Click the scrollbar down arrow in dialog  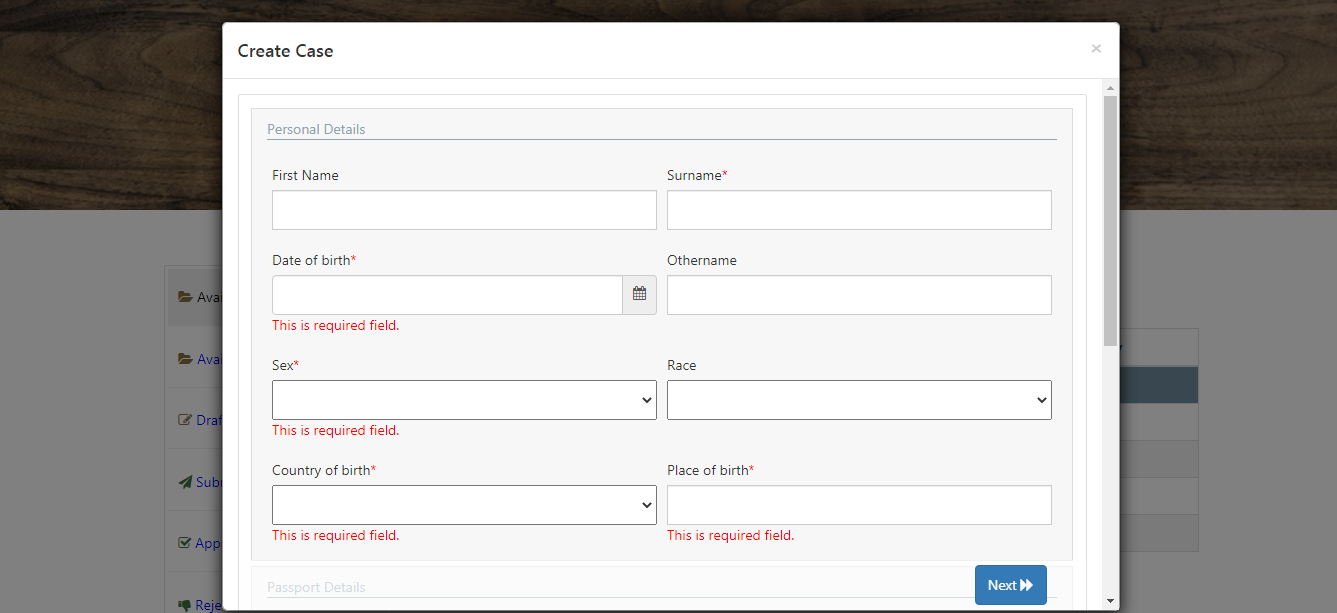tap(1110, 601)
